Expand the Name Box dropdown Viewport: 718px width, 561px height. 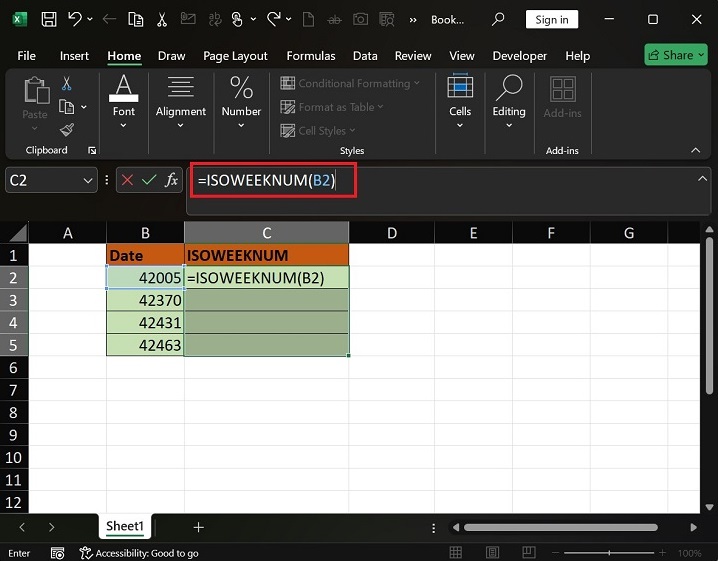click(87, 180)
